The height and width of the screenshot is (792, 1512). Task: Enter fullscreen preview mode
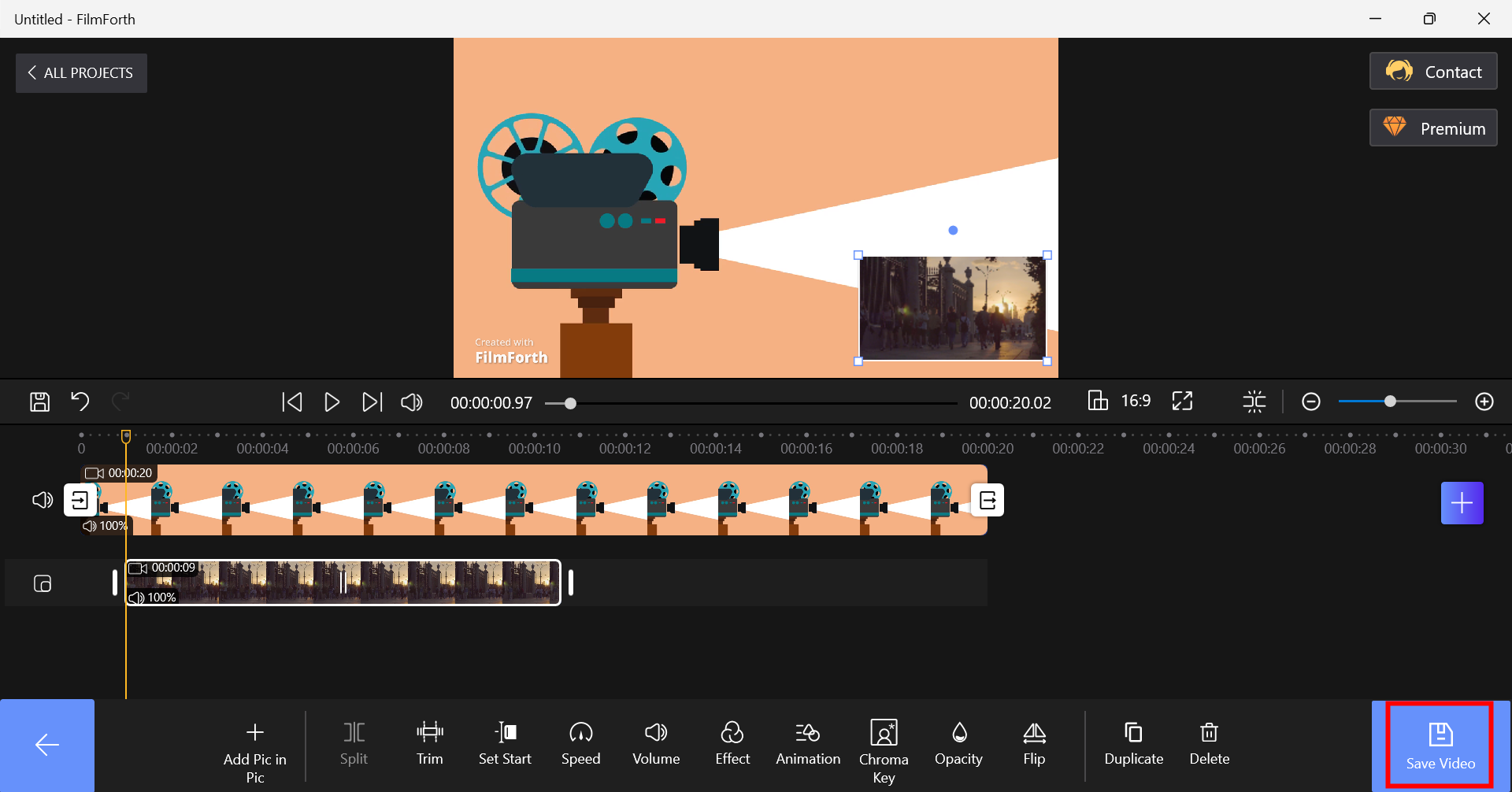click(x=1182, y=401)
